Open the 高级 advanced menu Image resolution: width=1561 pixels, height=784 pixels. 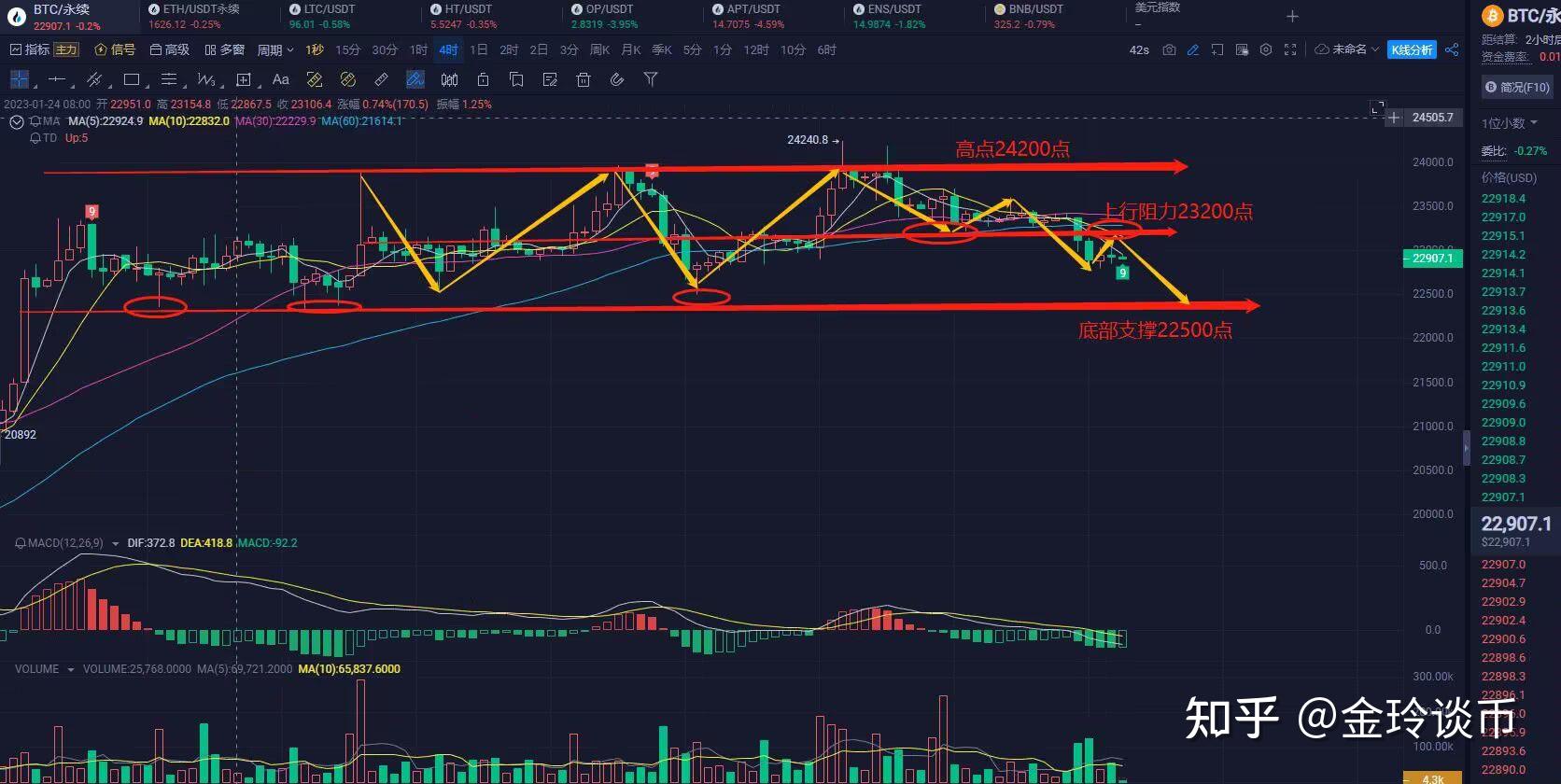pyautogui.click(x=169, y=49)
